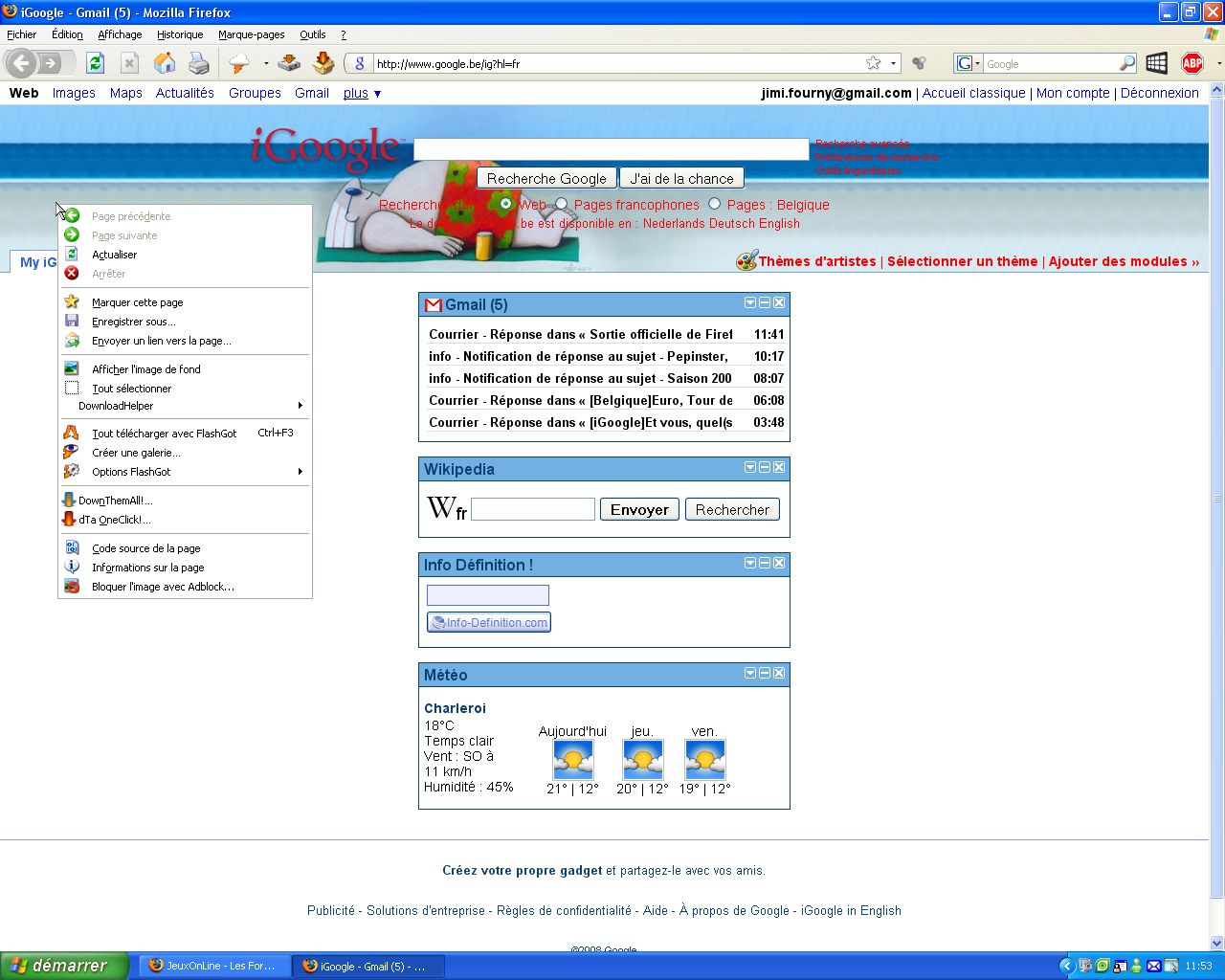The height and width of the screenshot is (980, 1225).
Task: Choose Enregistrer sous... in context menu
Action: coord(186,322)
